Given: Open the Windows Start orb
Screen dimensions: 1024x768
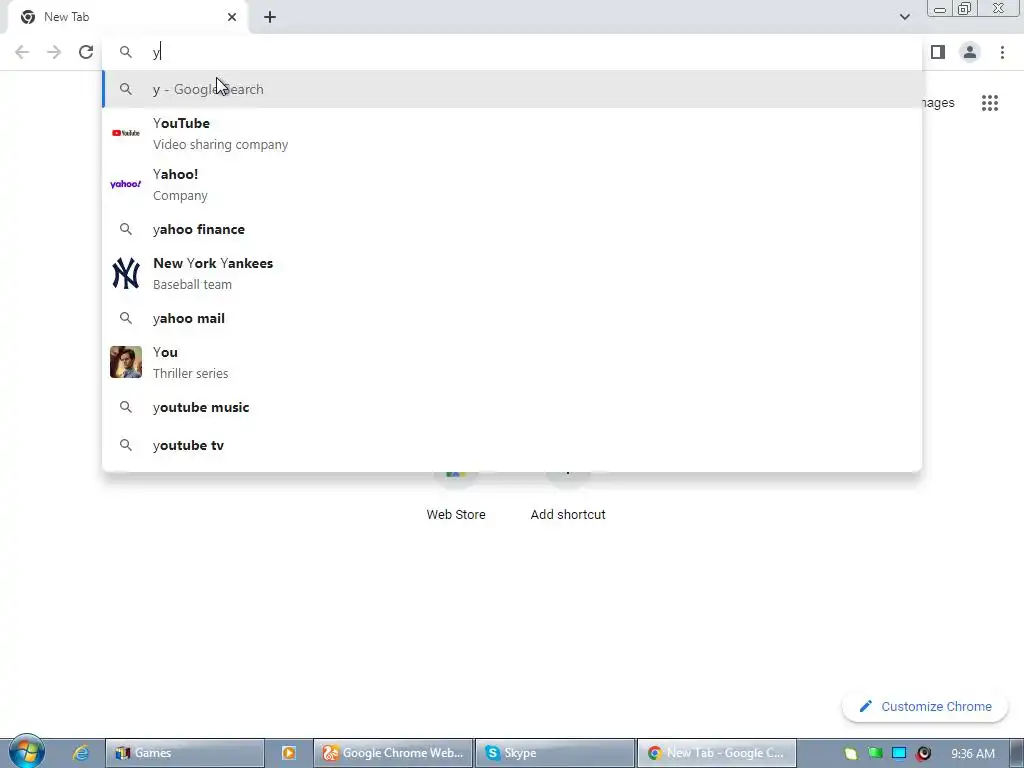Looking at the screenshot, I should click(26, 752).
